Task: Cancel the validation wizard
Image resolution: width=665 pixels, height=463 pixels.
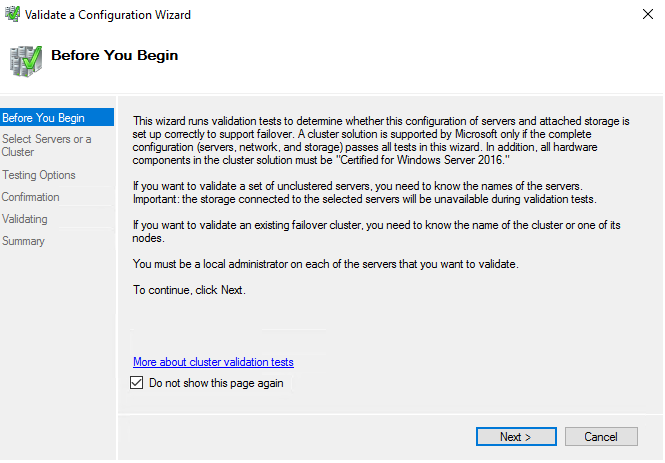Action: pyautogui.click(x=601, y=437)
